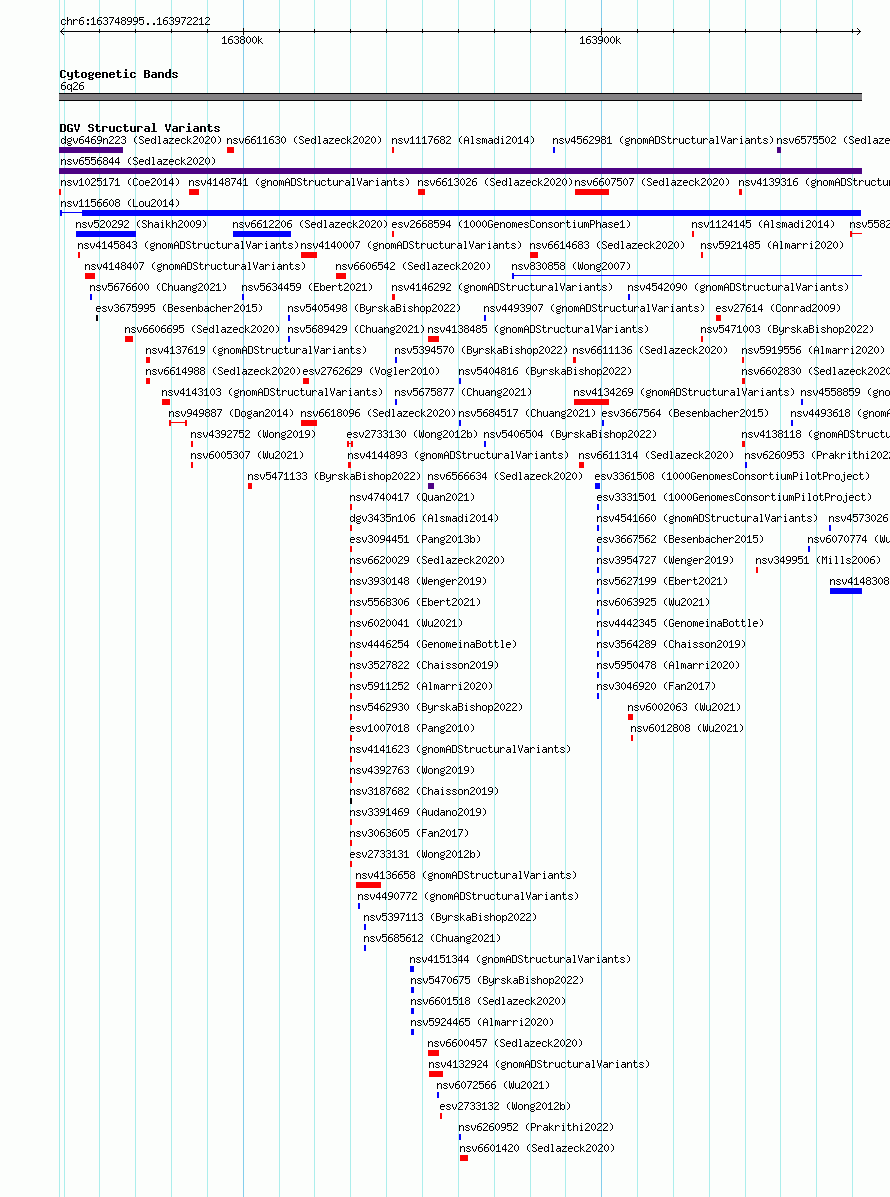Select nsv6614683 (Sedlazeck2020) label
890x1197 pixels.
(607, 245)
